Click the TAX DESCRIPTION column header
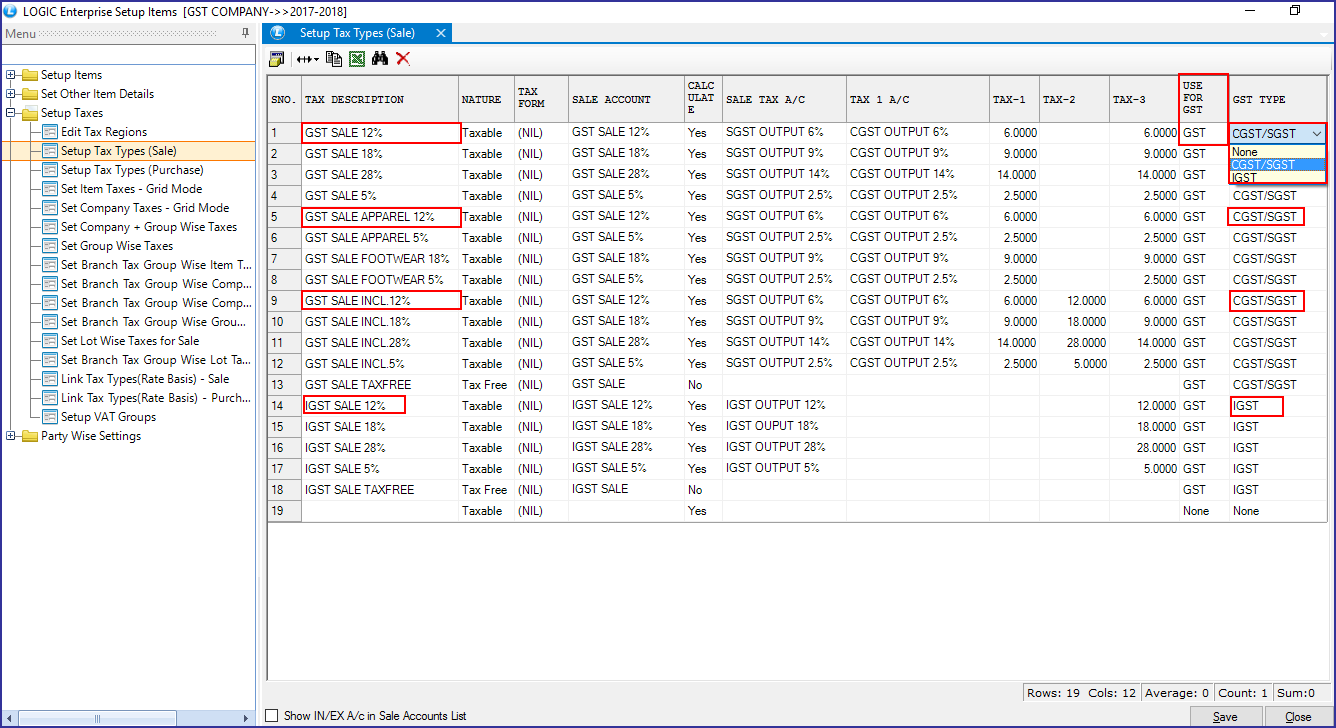The height and width of the screenshot is (728, 1336). tap(379, 100)
